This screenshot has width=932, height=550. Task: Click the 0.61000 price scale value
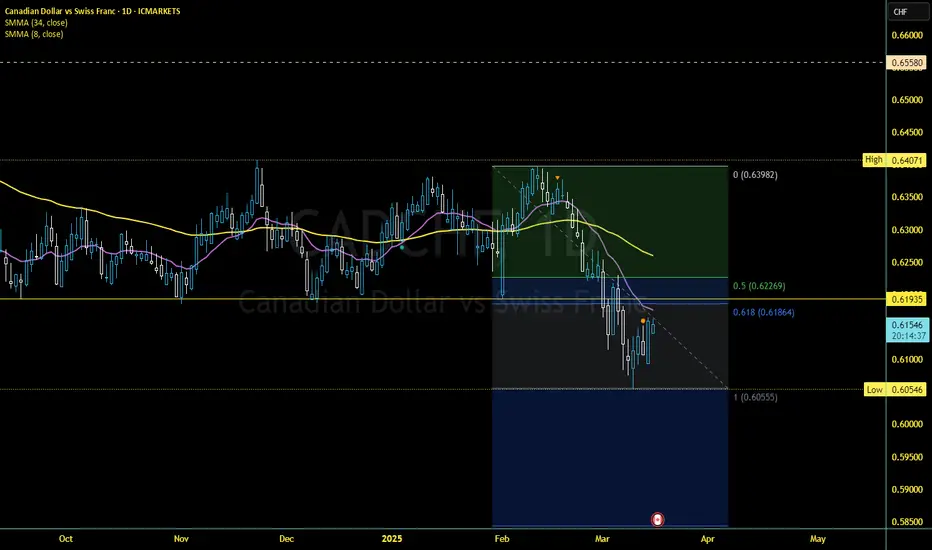coord(907,359)
